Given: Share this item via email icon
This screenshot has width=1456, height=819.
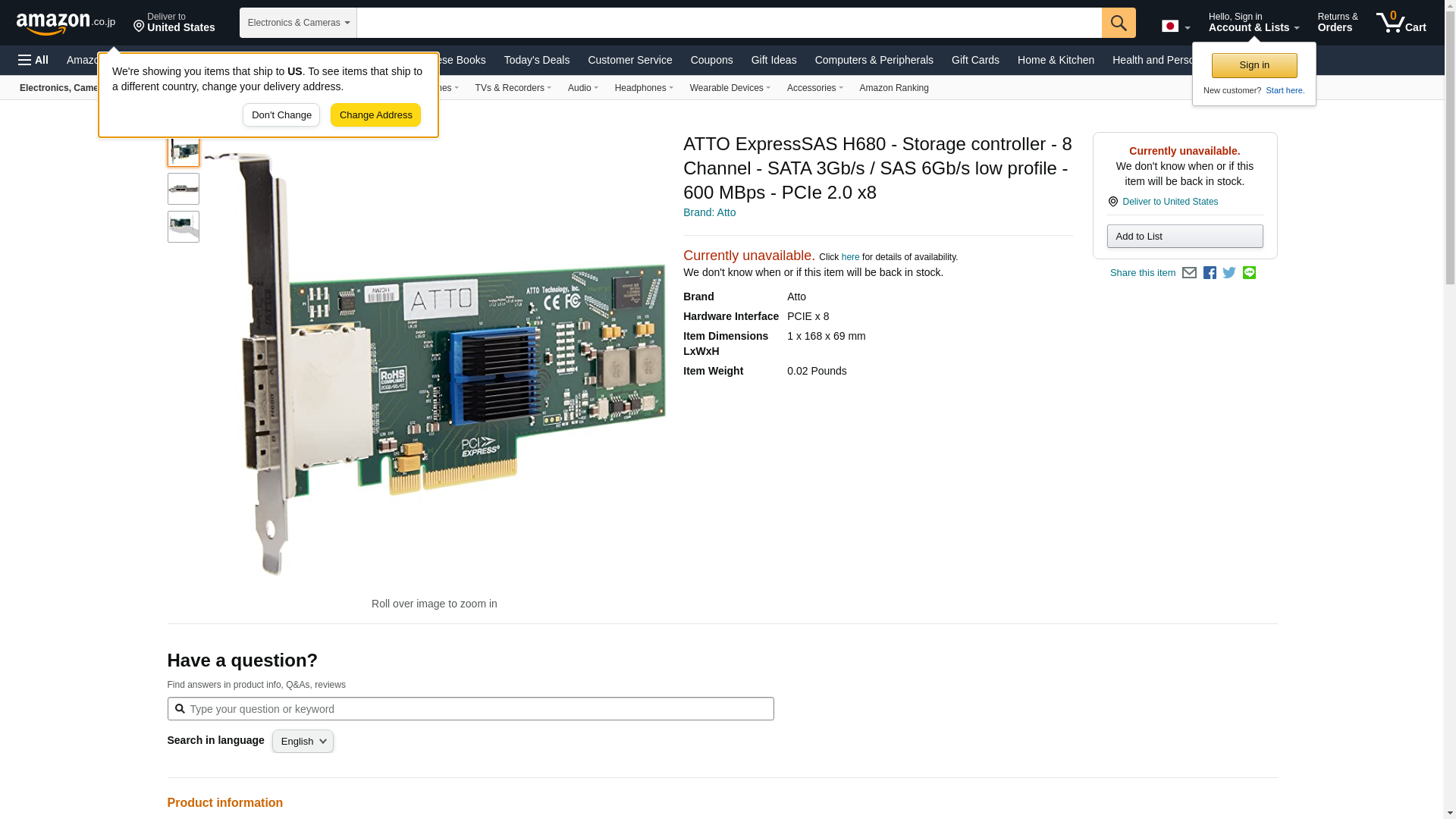Looking at the screenshot, I should [x=1189, y=273].
